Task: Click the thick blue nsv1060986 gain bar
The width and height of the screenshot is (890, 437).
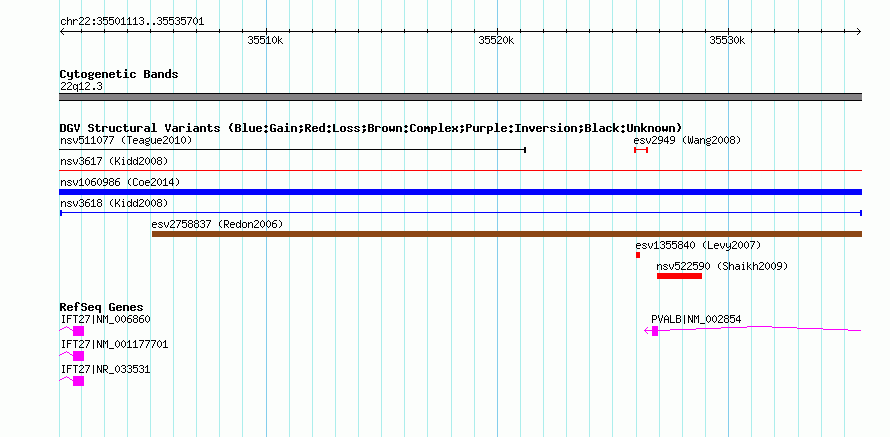Action: (x=461, y=192)
